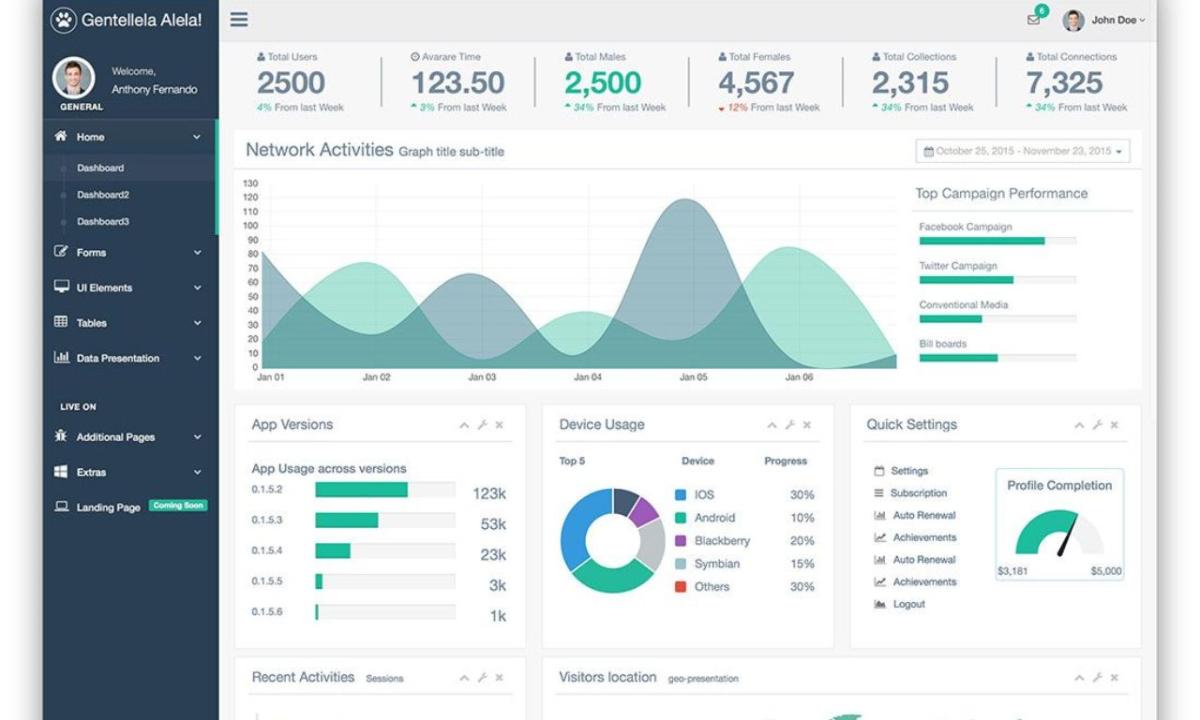
Task: Open the mail notifications envelope icon
Action: 1033,20
